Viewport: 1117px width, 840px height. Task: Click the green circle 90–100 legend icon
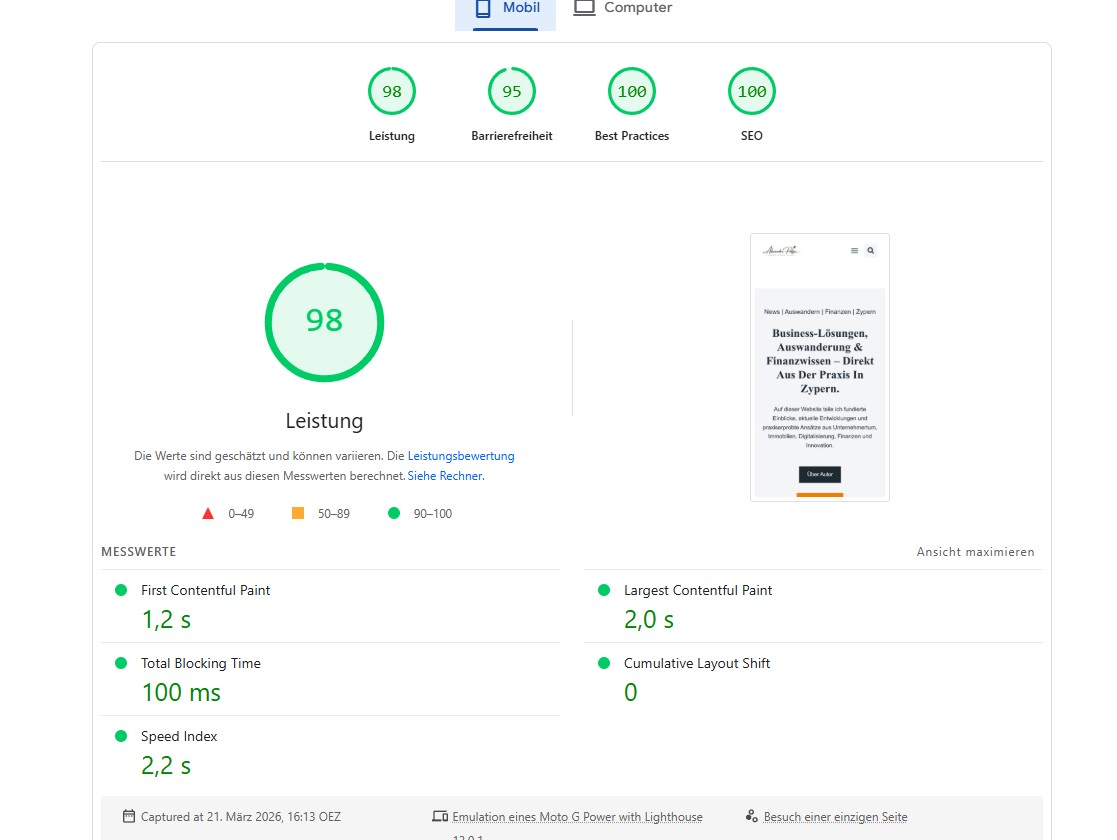(394, 514)
